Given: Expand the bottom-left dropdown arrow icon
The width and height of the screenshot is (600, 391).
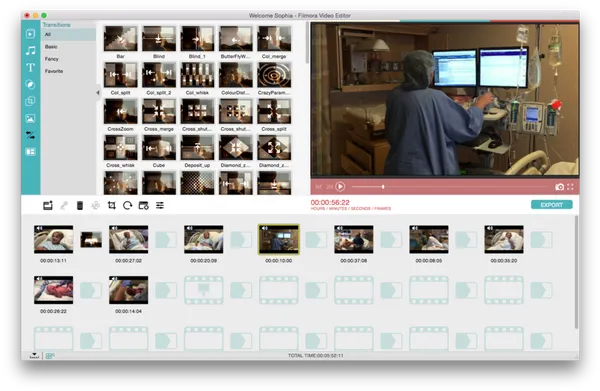Looking at the screenshot, I should (34, 355).
